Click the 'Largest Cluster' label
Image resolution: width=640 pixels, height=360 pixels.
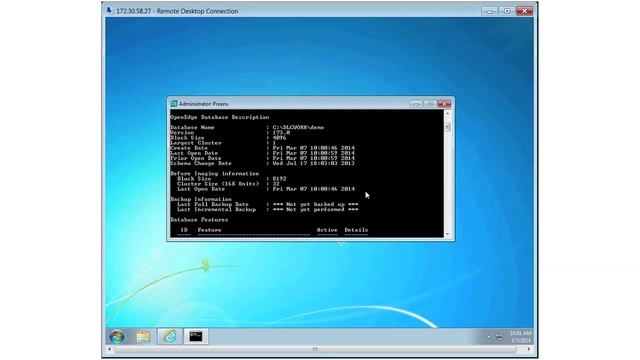point(196,143)
